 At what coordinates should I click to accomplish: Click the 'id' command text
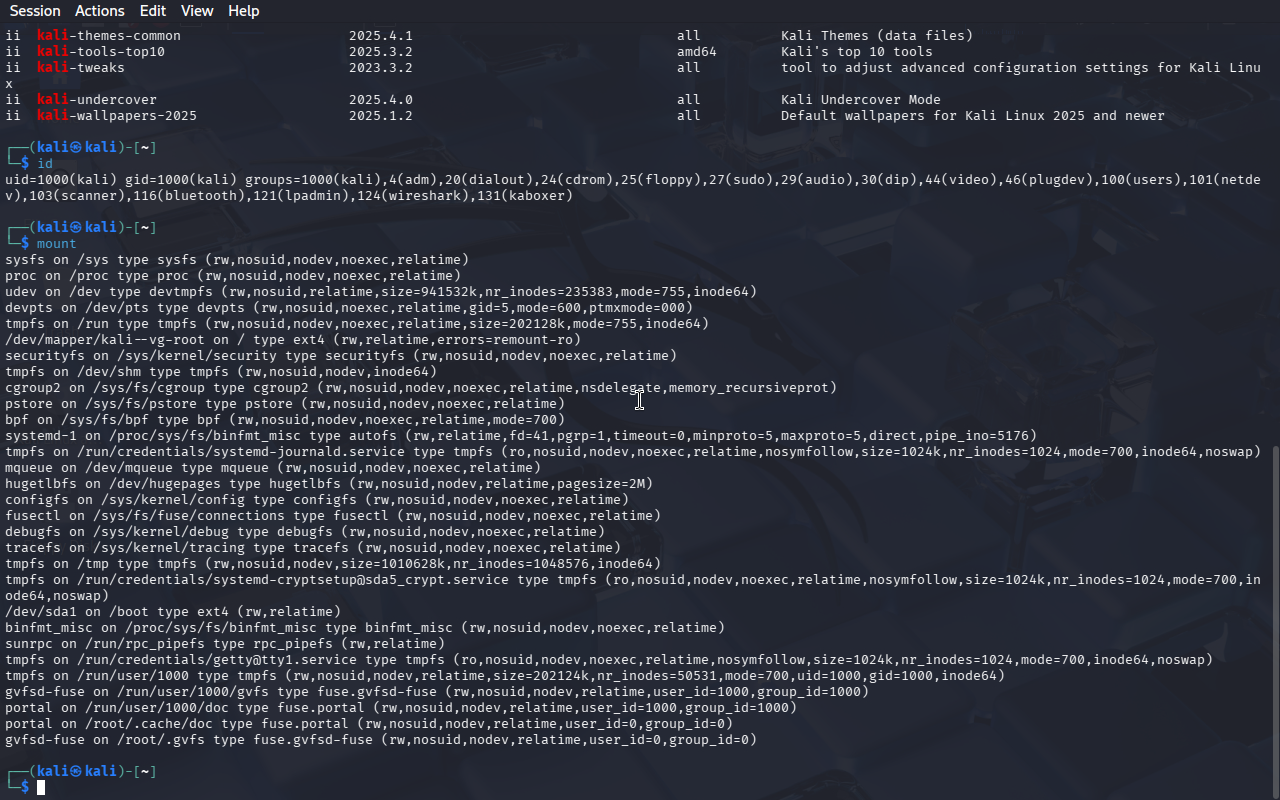click(45, 164)
